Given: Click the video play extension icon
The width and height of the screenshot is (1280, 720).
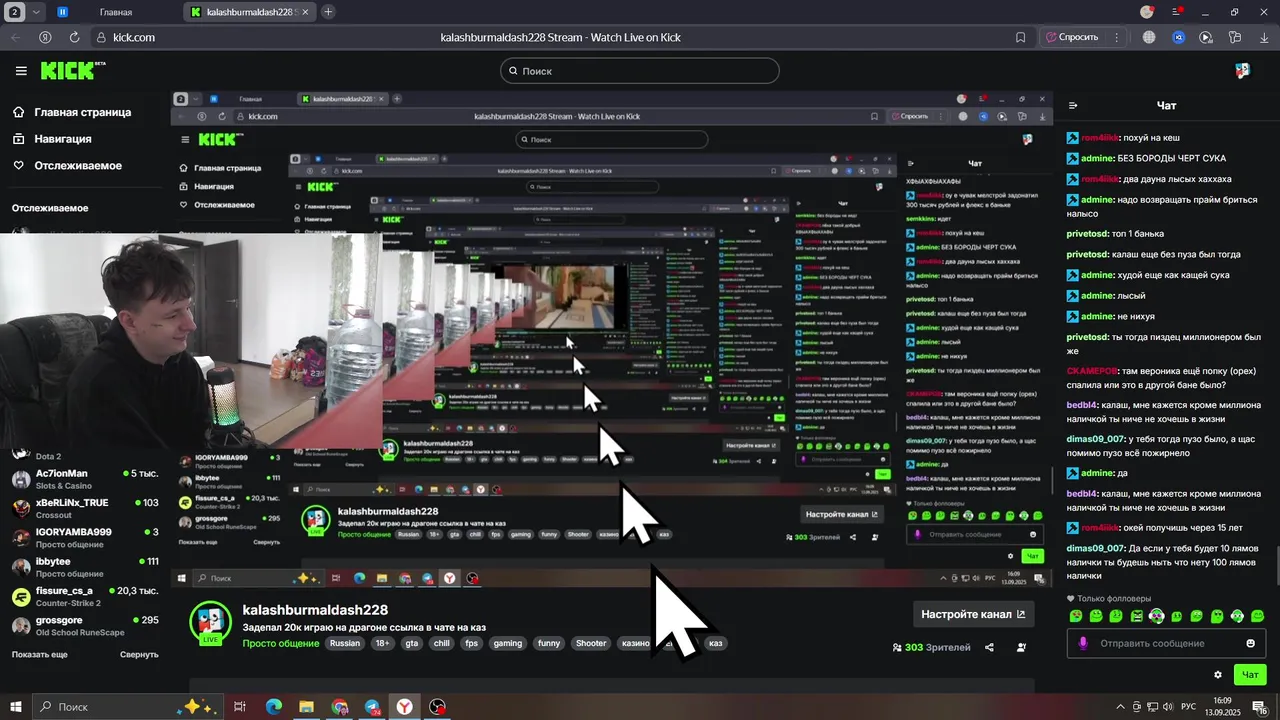Looking at the screenshot, I should point(1206,37).
